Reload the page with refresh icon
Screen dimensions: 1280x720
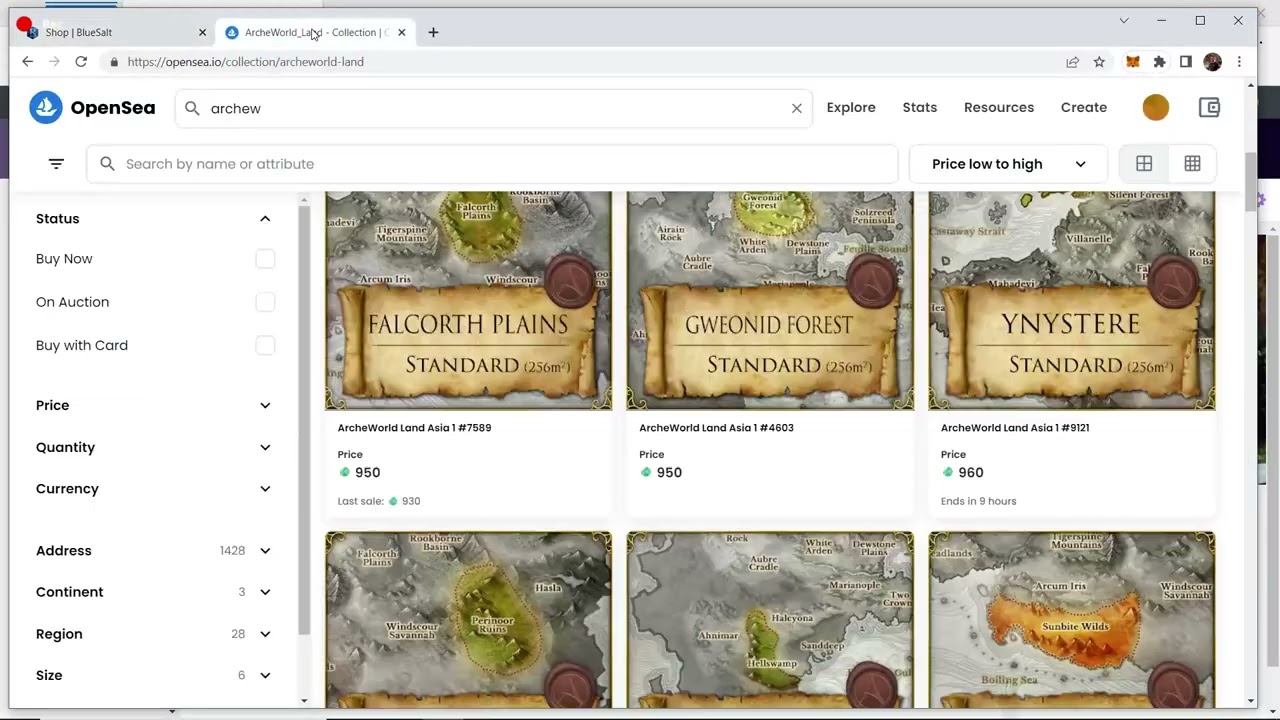click(81, 62)
